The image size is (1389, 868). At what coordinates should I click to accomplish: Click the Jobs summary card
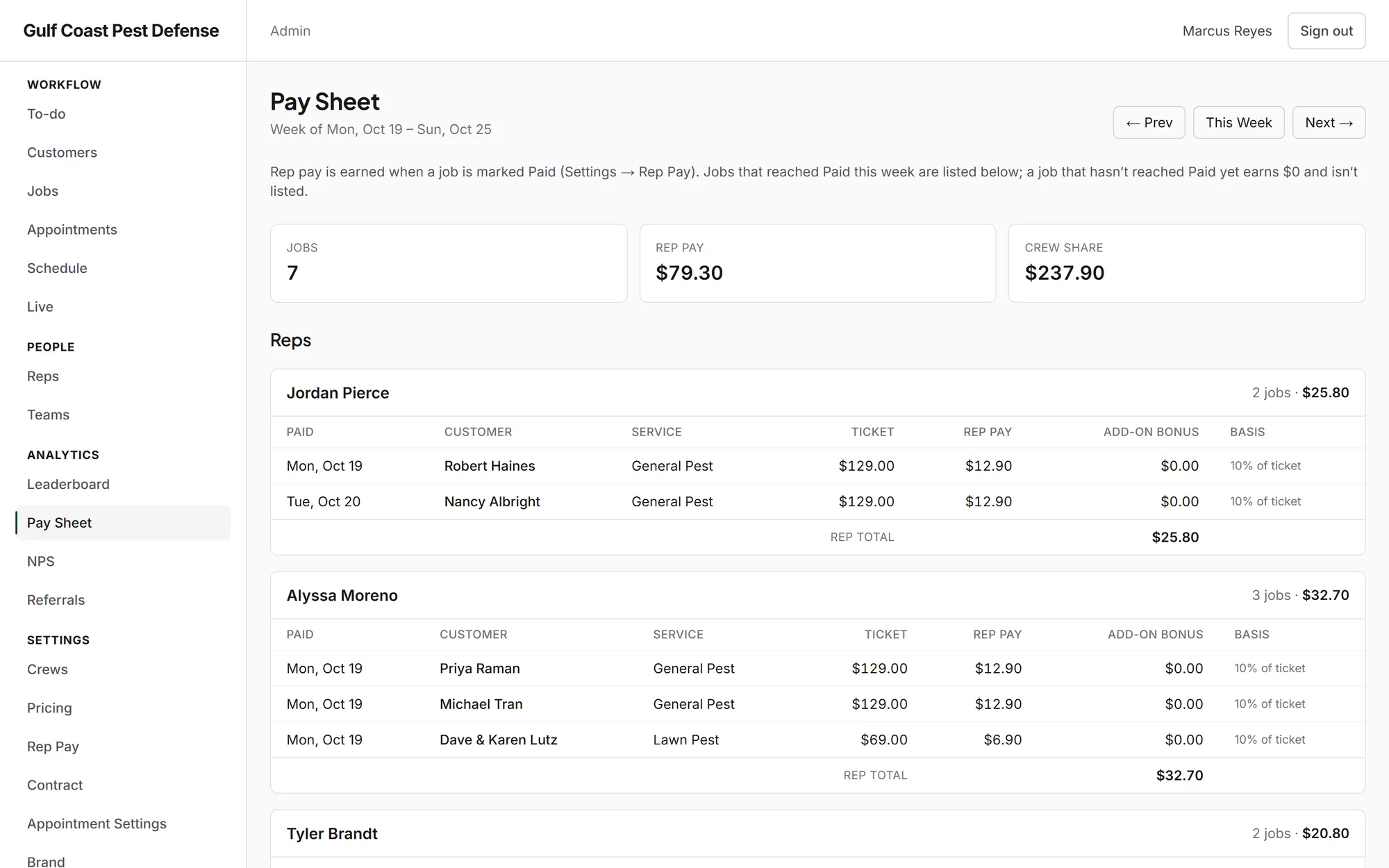[x=449, y=263]
